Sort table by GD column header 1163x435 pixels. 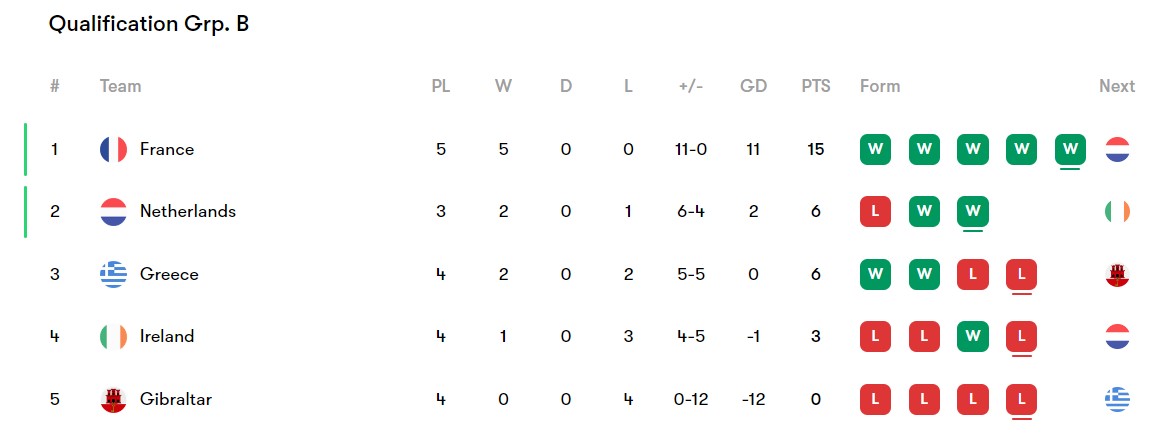753,86
